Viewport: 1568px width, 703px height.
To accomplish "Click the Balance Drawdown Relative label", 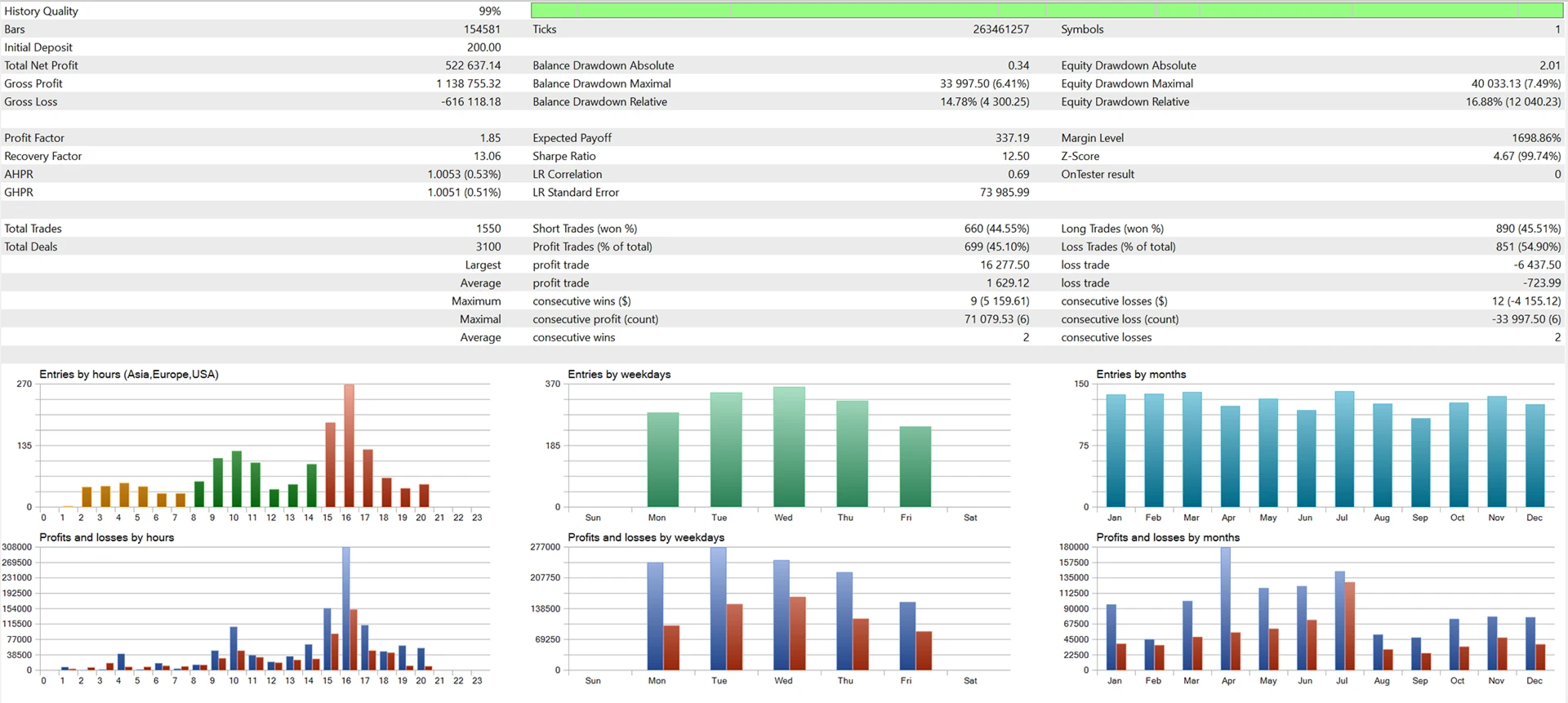I will coord(599,102).
